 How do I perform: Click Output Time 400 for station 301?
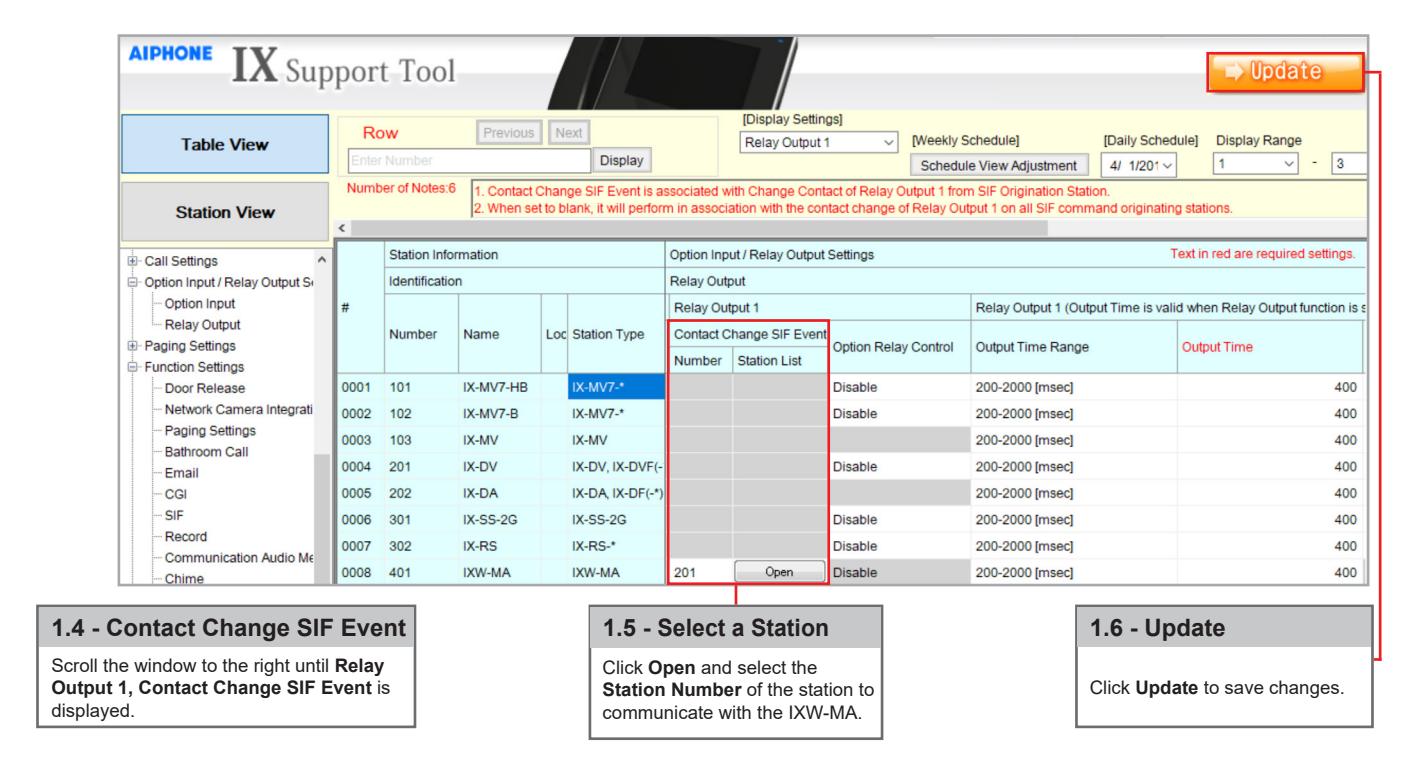[1270, 518]
